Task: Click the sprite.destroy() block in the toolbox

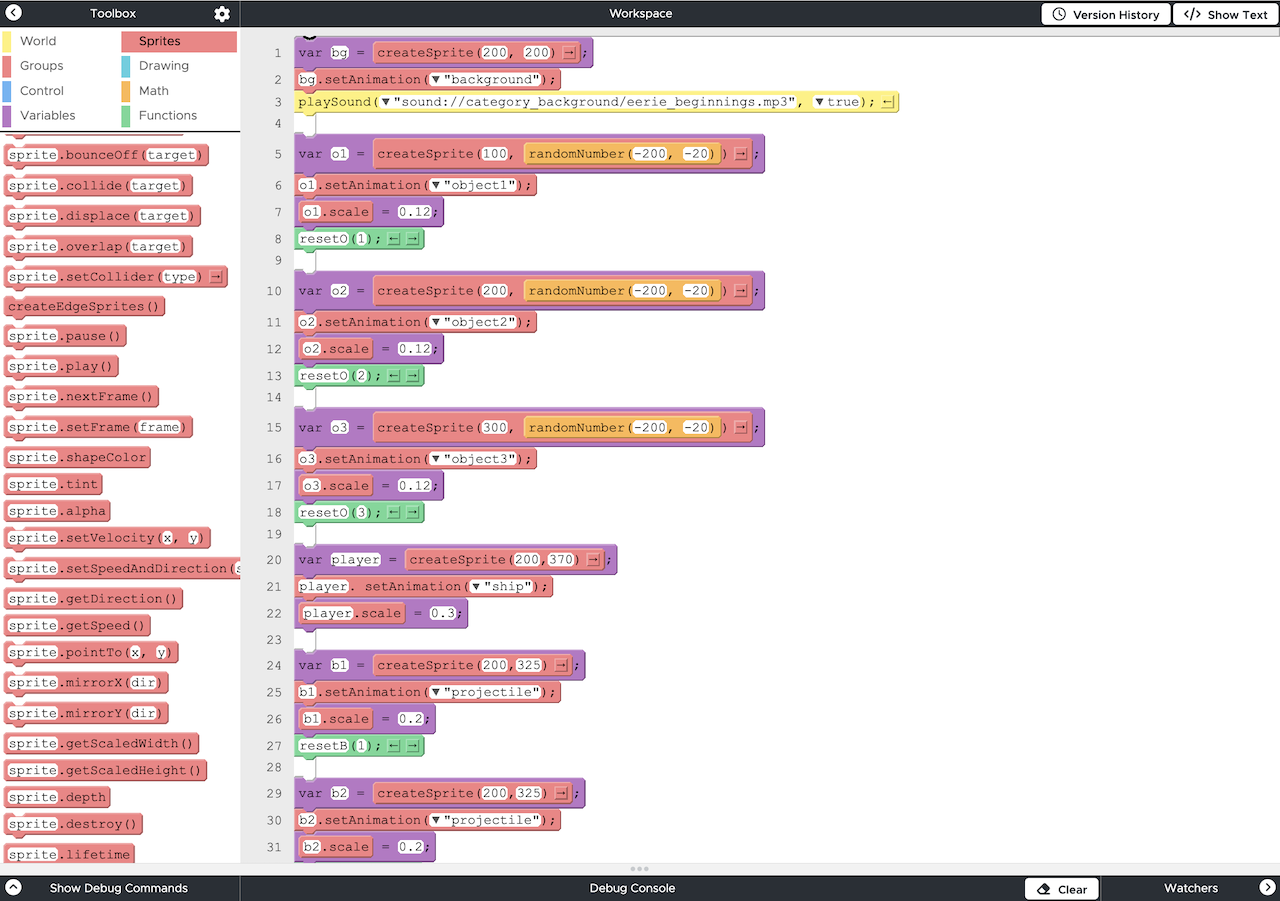Action: [x=73, y=825]
